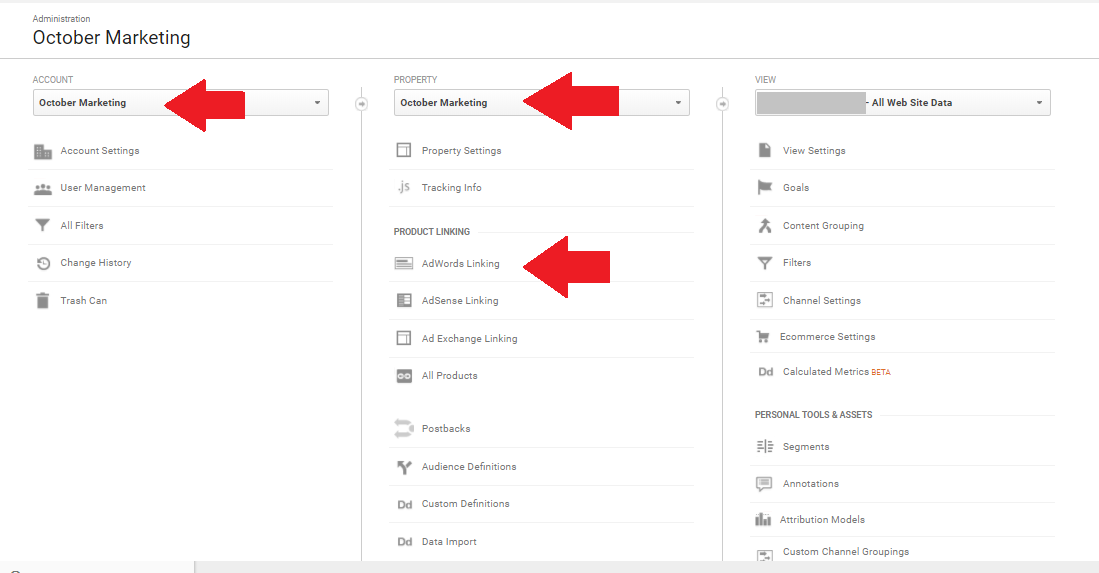This screenshot has width=1099, height=573.
Task: Click the Custom Definitions Dd icon
Action: 404,504
